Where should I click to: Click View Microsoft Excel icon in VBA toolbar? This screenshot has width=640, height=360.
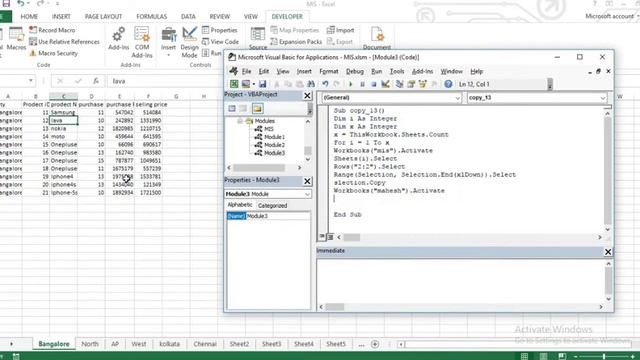234,84
